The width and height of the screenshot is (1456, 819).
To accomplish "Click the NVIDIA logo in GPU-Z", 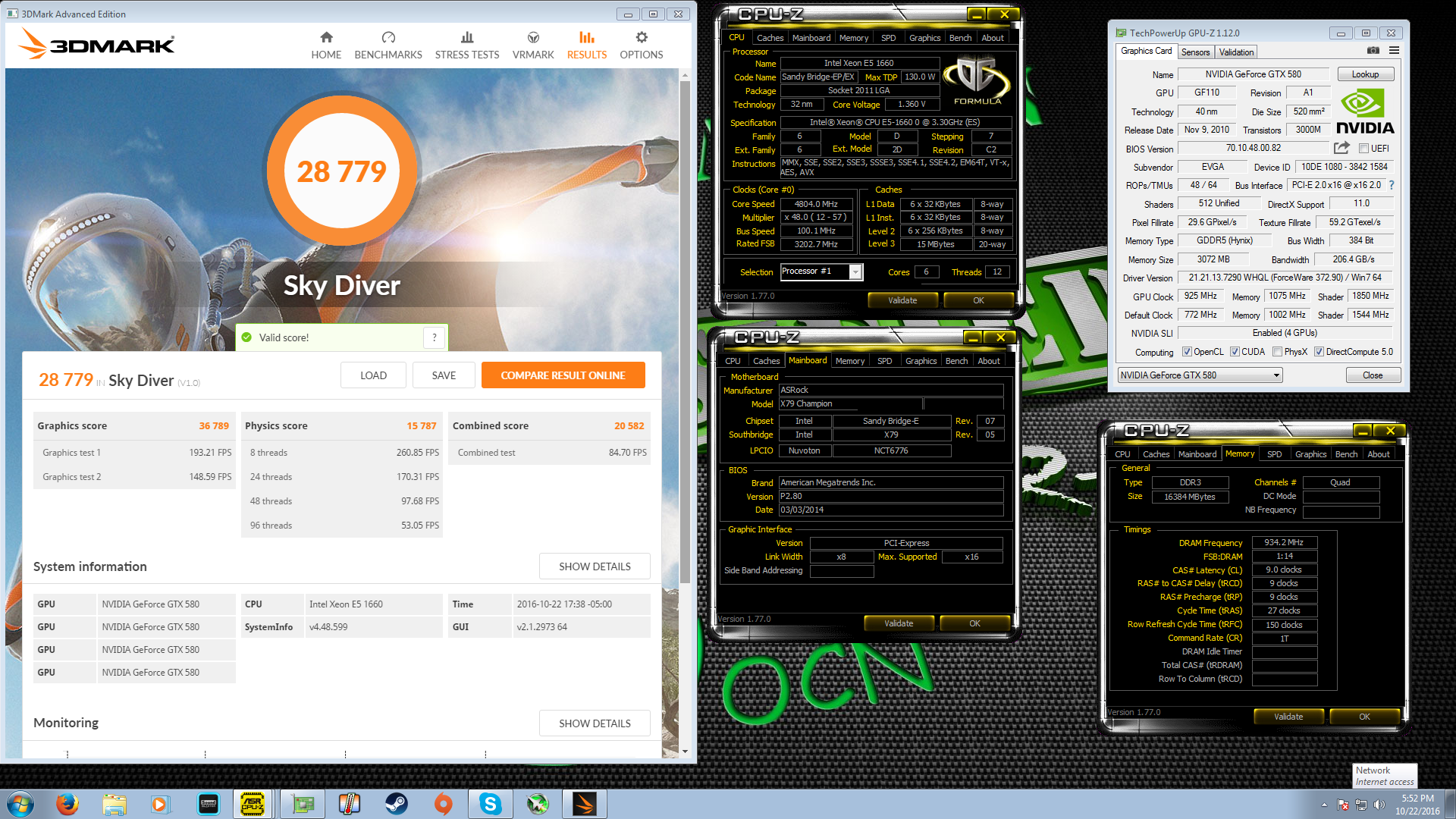I will tap(1364, 112).
